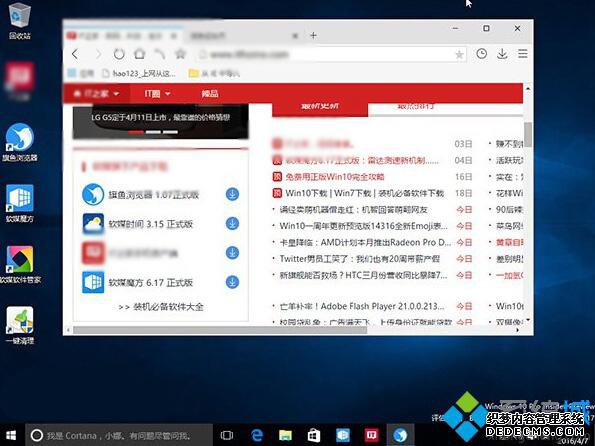Download 旗鱼浏览器 1.07 正式版 via its arrow
The width and height of the screenshot is (595, 446).
pos(232,194)
